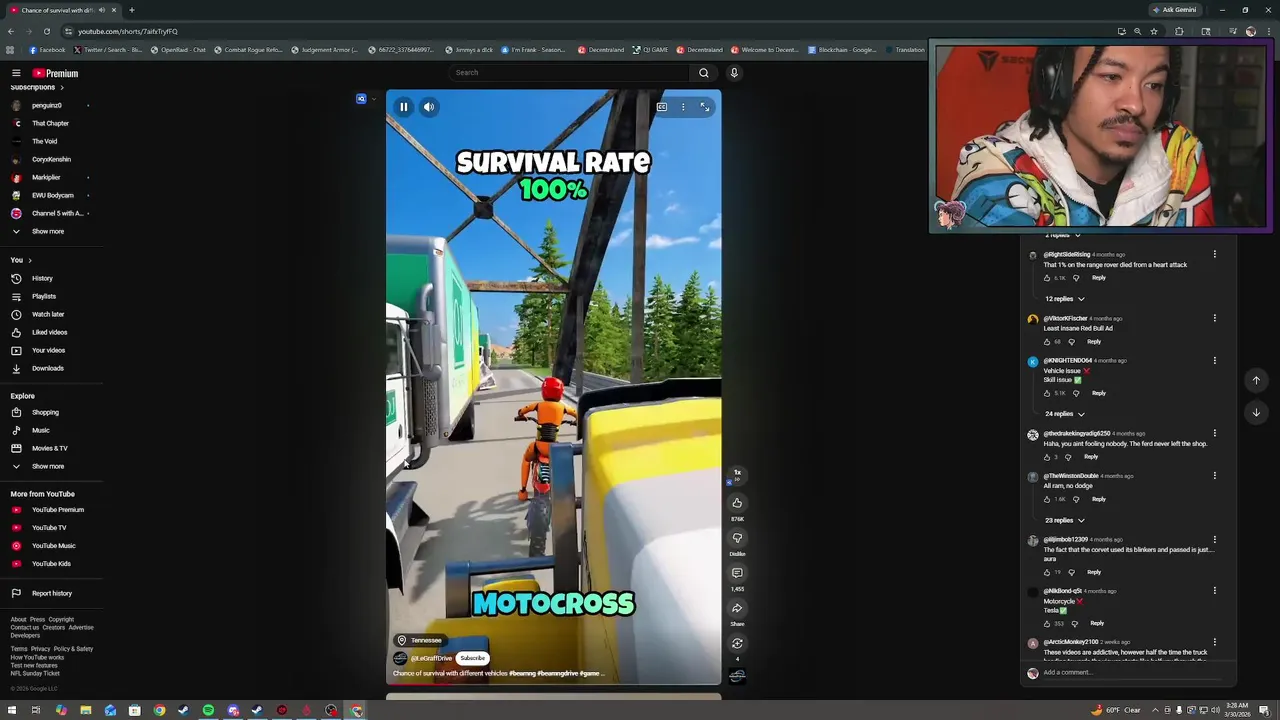Screen dimensions: 1280x720
Task: Open the Remix button on the Short
Action: (737, 643)
